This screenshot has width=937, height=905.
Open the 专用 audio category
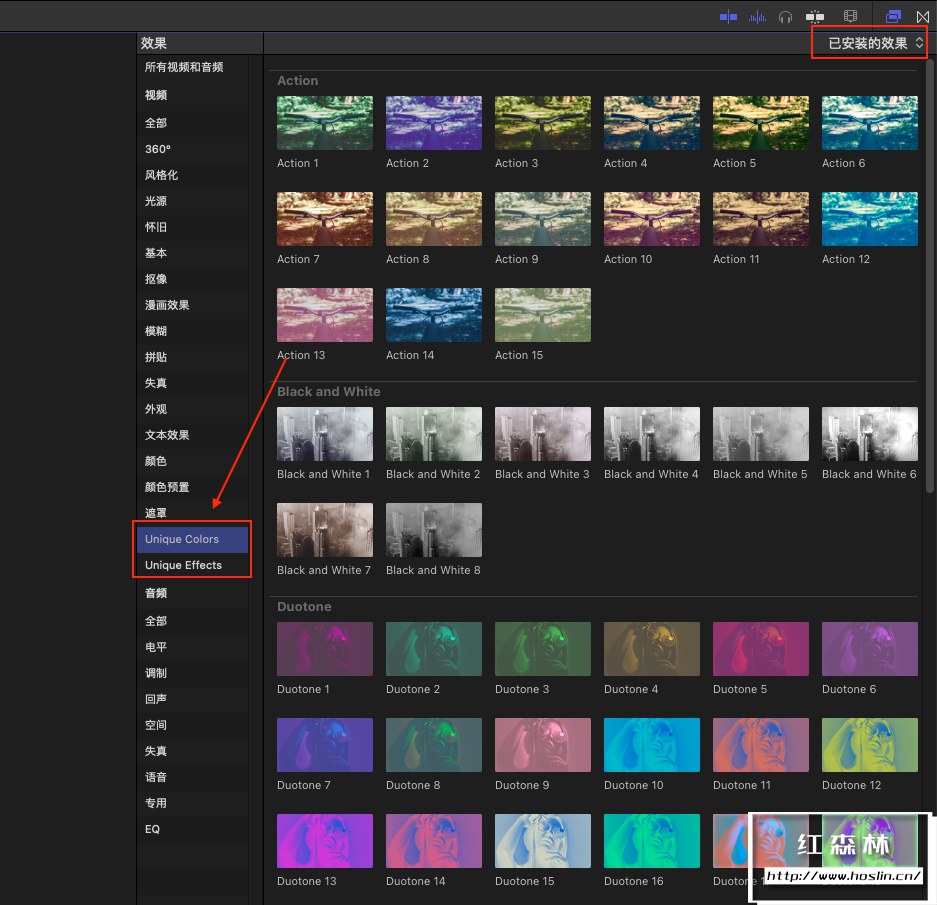point(192,803)
